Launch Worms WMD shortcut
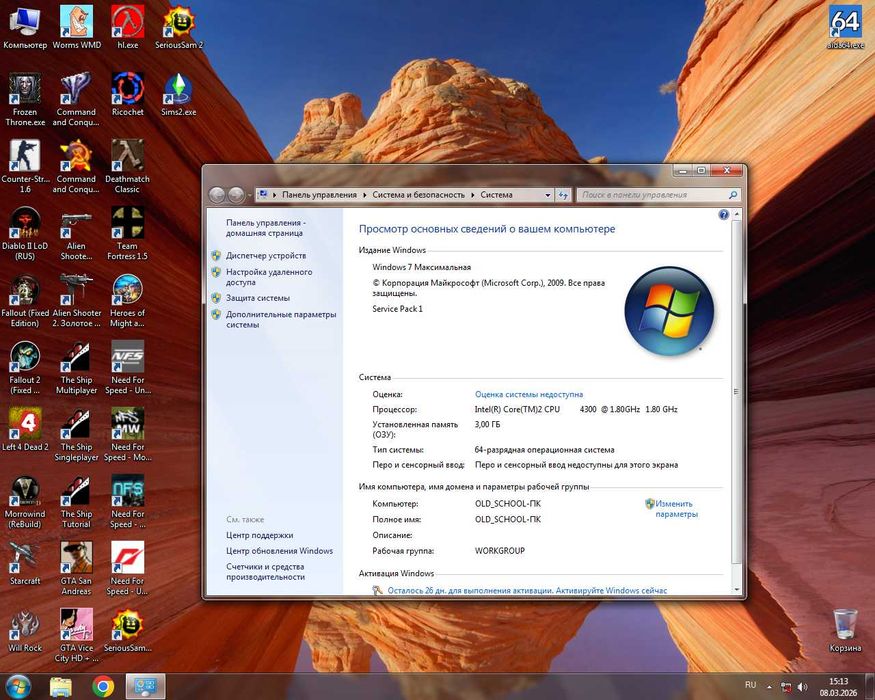The width and height of the screenshot is (875, 700). pos(76,26)
